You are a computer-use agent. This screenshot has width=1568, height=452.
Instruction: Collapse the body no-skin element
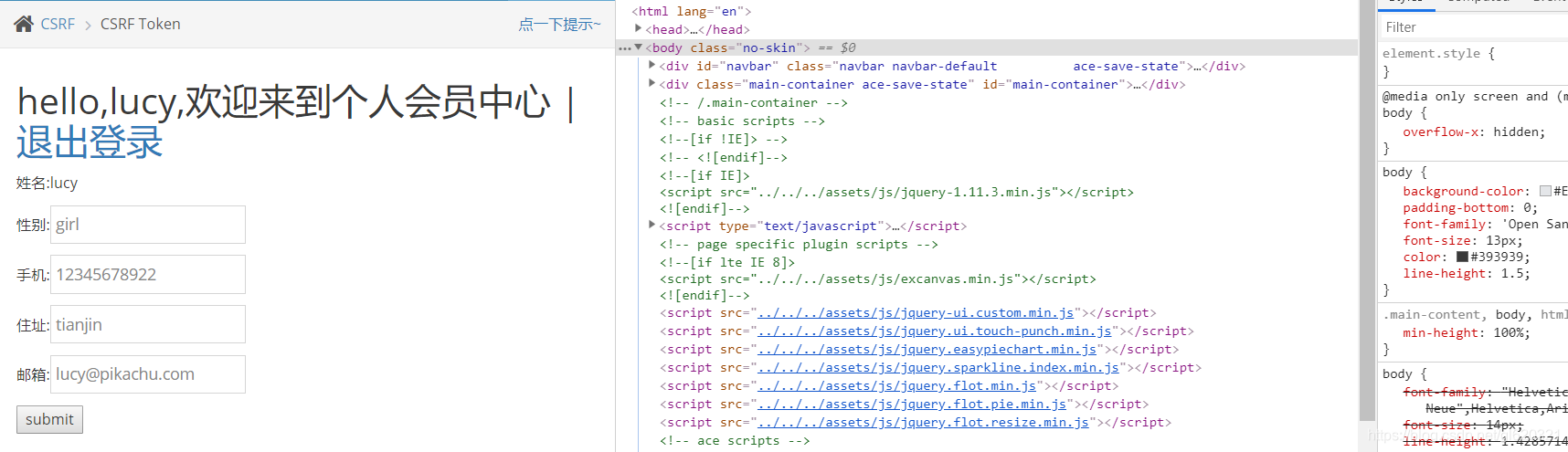(x=639, y=47)
